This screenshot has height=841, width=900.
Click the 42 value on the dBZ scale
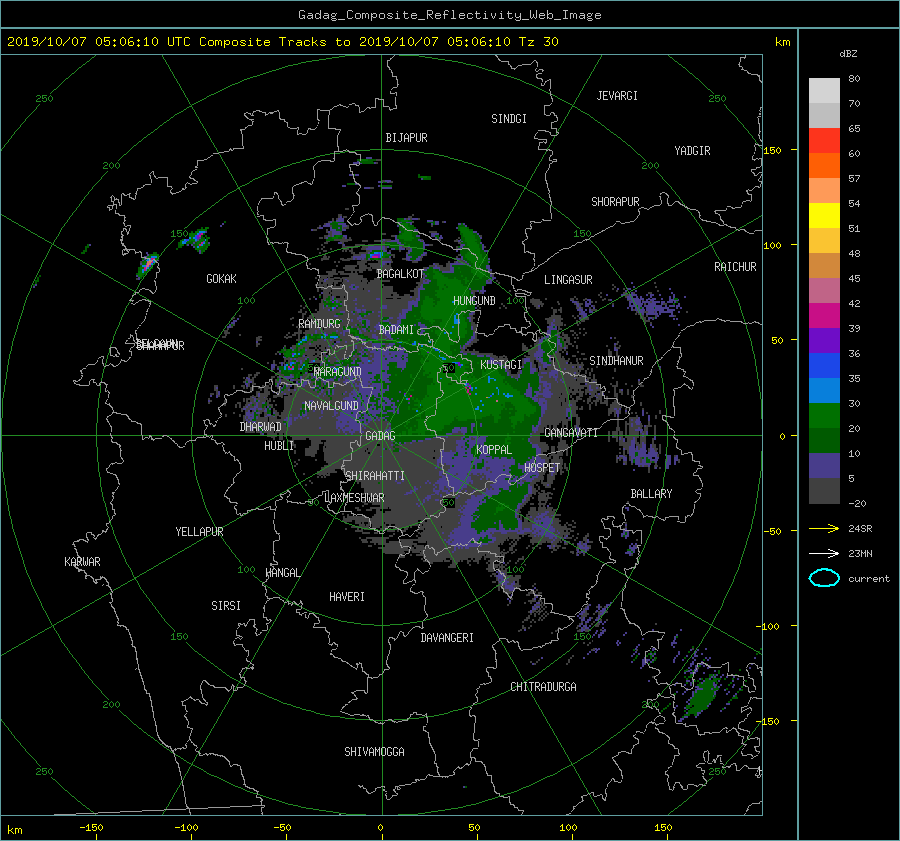point(854,304)
